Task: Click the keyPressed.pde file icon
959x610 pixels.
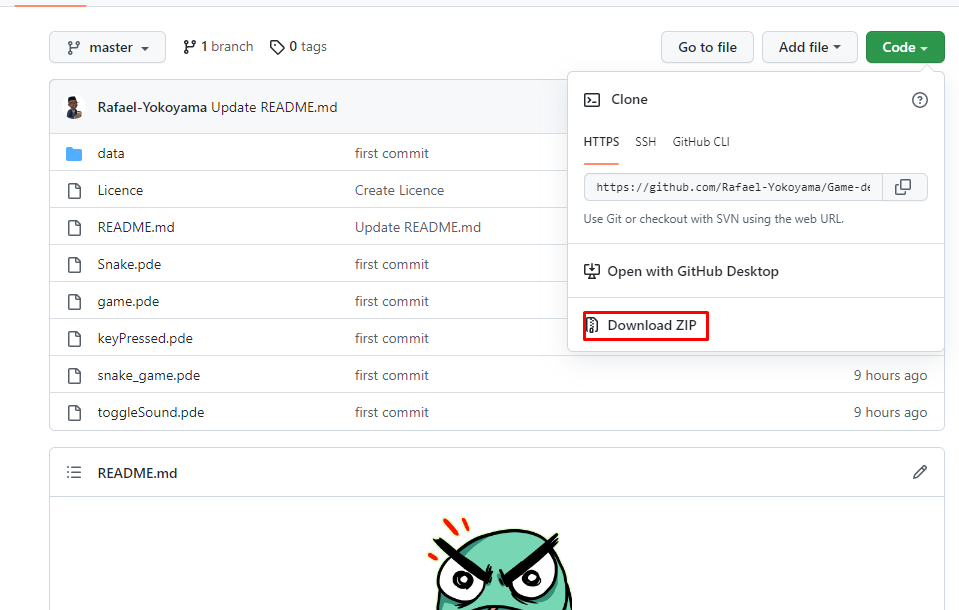Action: (74, 339)
